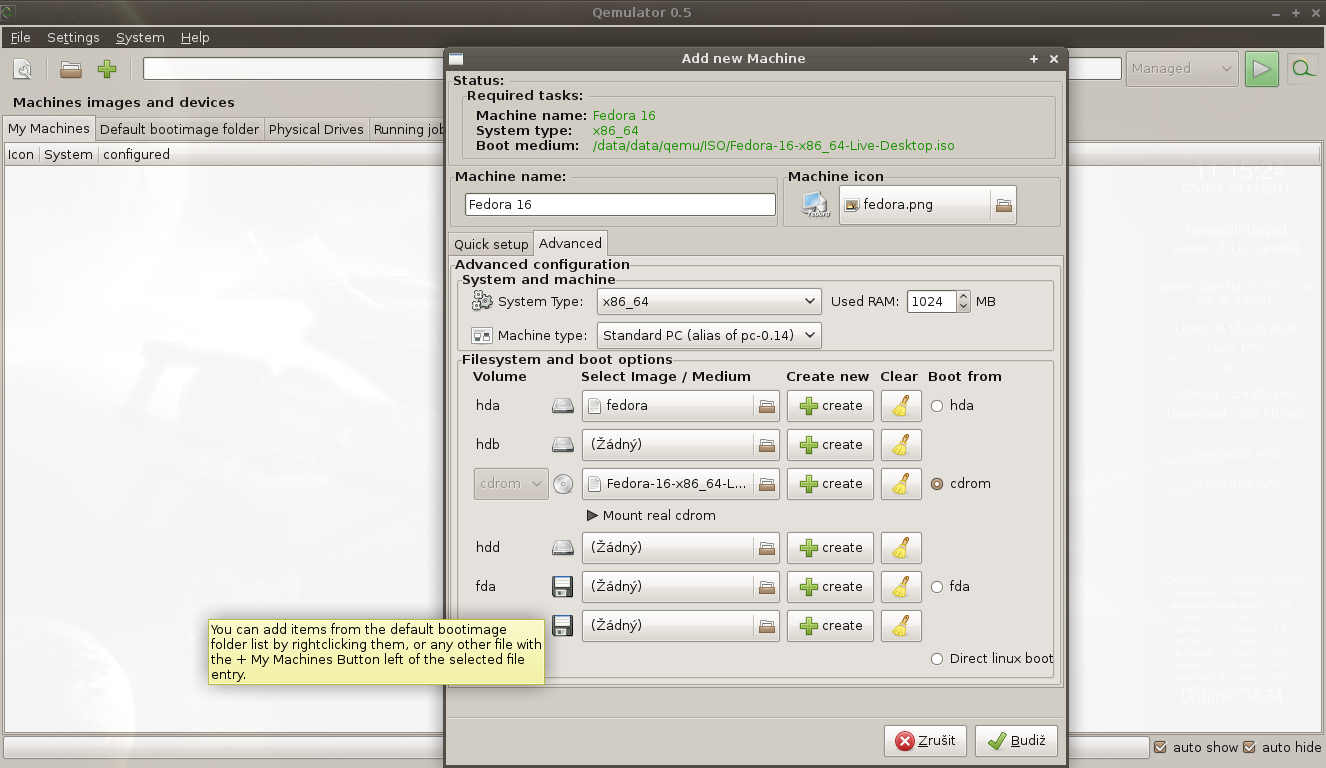Click the hard disk icon next to hdb
1326x768 pixels.
tap(564, 445)
